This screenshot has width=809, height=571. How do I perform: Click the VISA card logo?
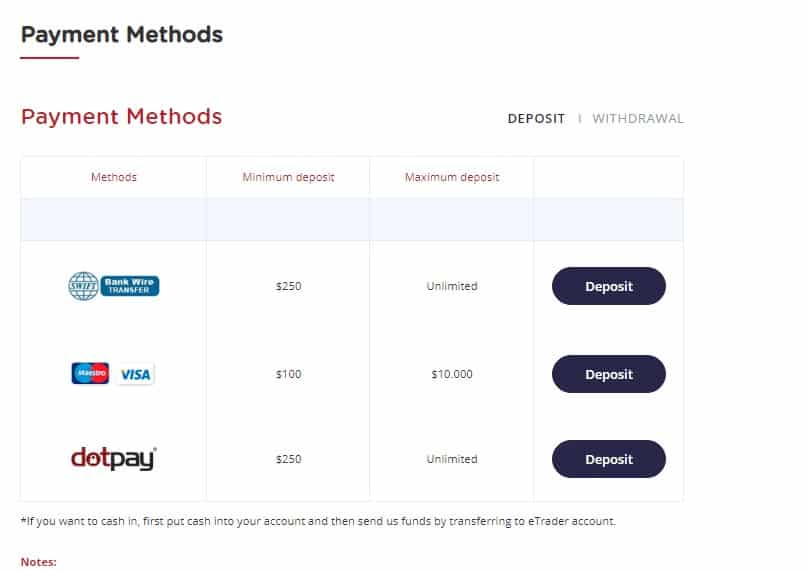[x=135, y=374]
